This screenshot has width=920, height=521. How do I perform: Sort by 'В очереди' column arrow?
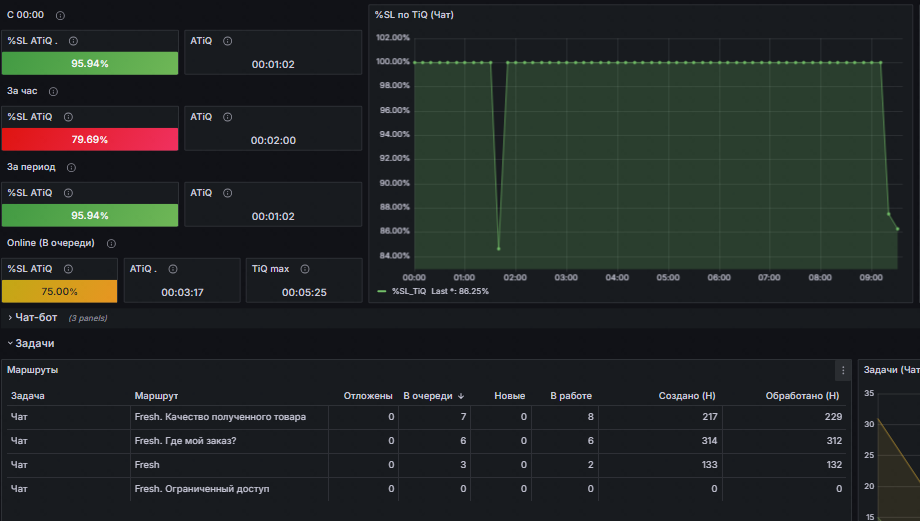click(461, 397)
